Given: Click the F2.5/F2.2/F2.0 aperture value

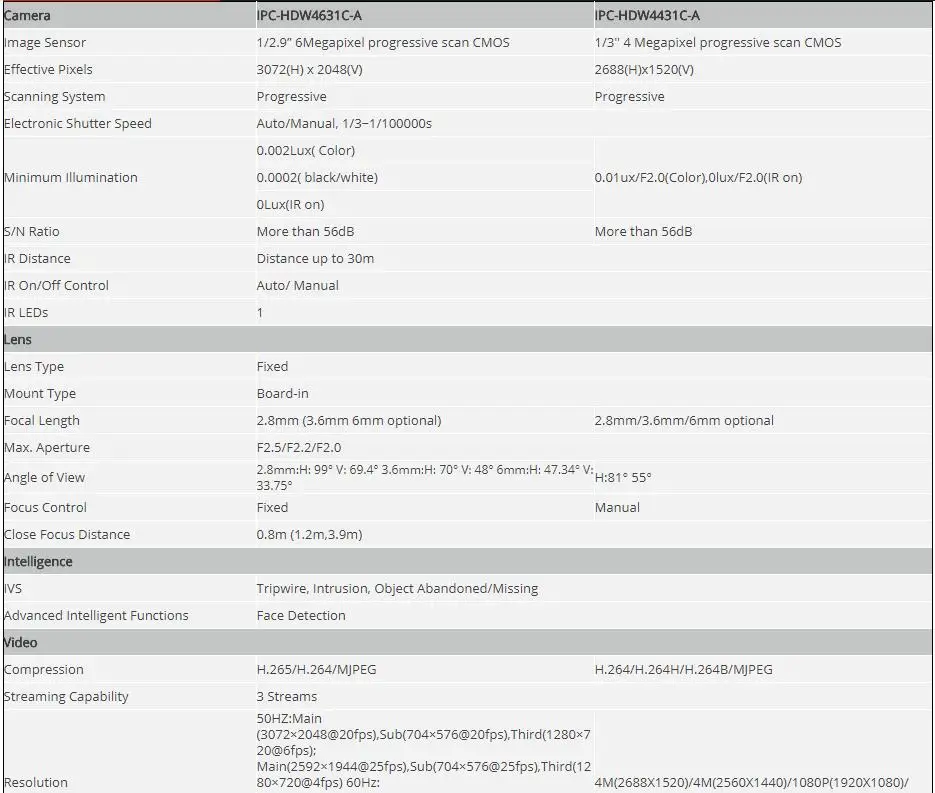Looking at the screenshot, I should click(299, 448).
